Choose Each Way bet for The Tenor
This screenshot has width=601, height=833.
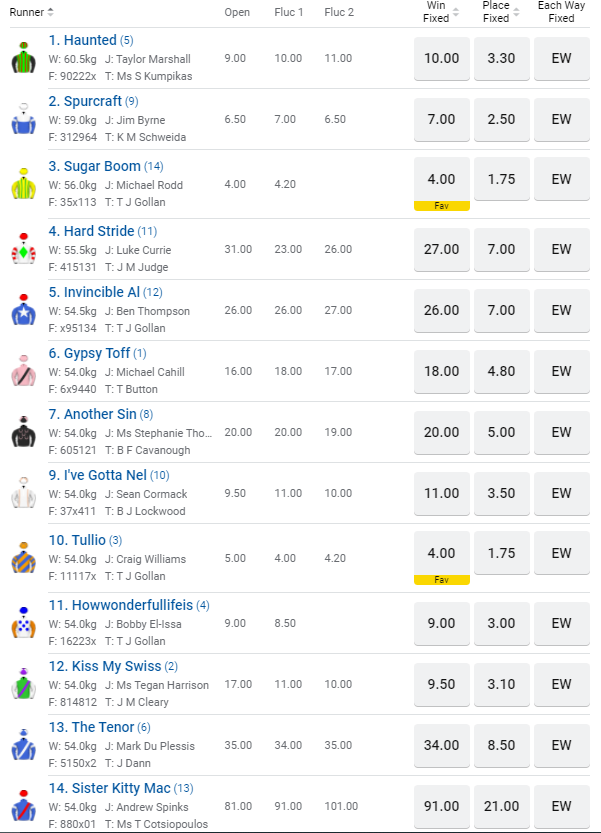(x=561, y=745)
